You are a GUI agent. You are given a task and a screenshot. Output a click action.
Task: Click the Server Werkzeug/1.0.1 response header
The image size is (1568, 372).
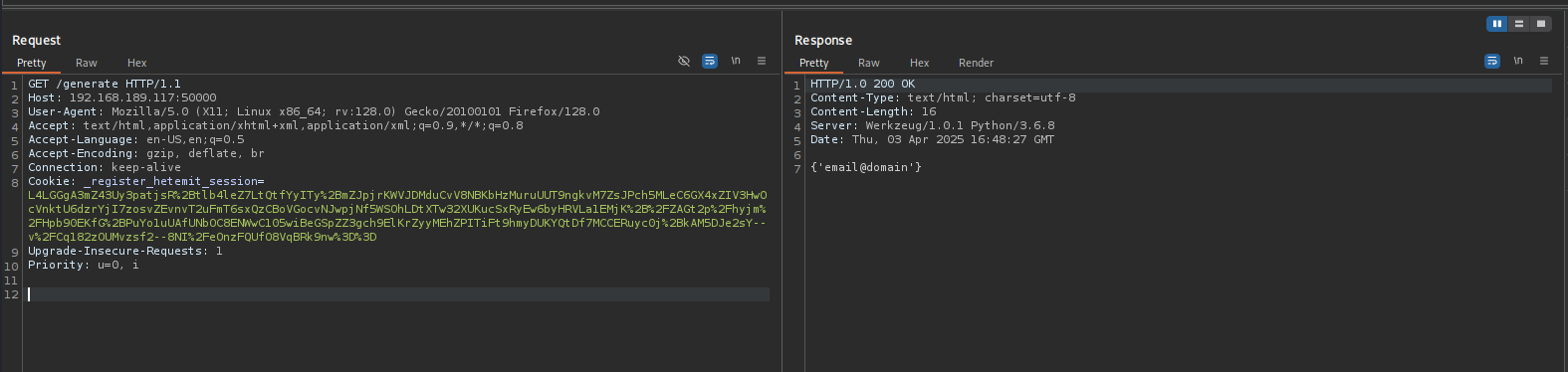pos(932,125)
